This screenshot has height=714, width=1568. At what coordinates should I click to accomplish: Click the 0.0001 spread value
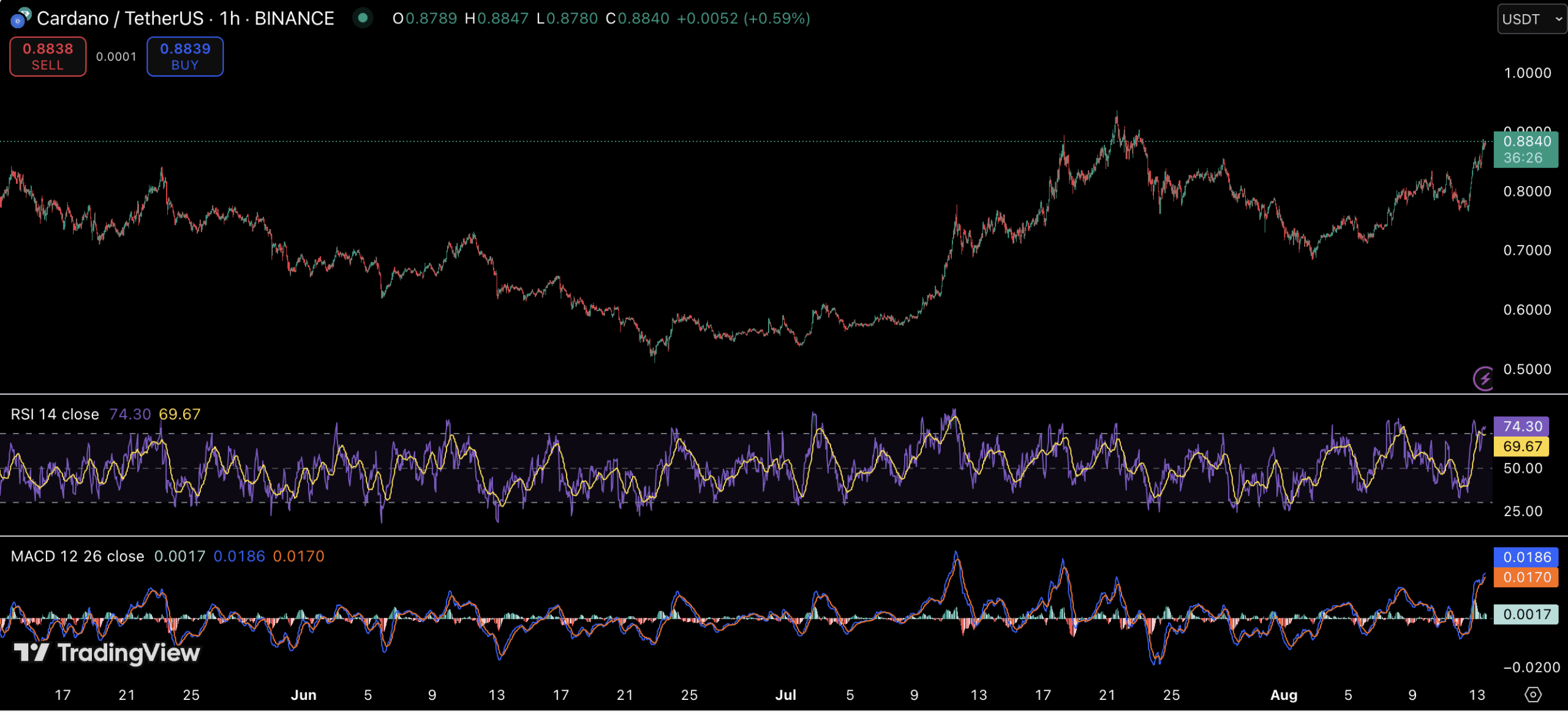point(116,57)
